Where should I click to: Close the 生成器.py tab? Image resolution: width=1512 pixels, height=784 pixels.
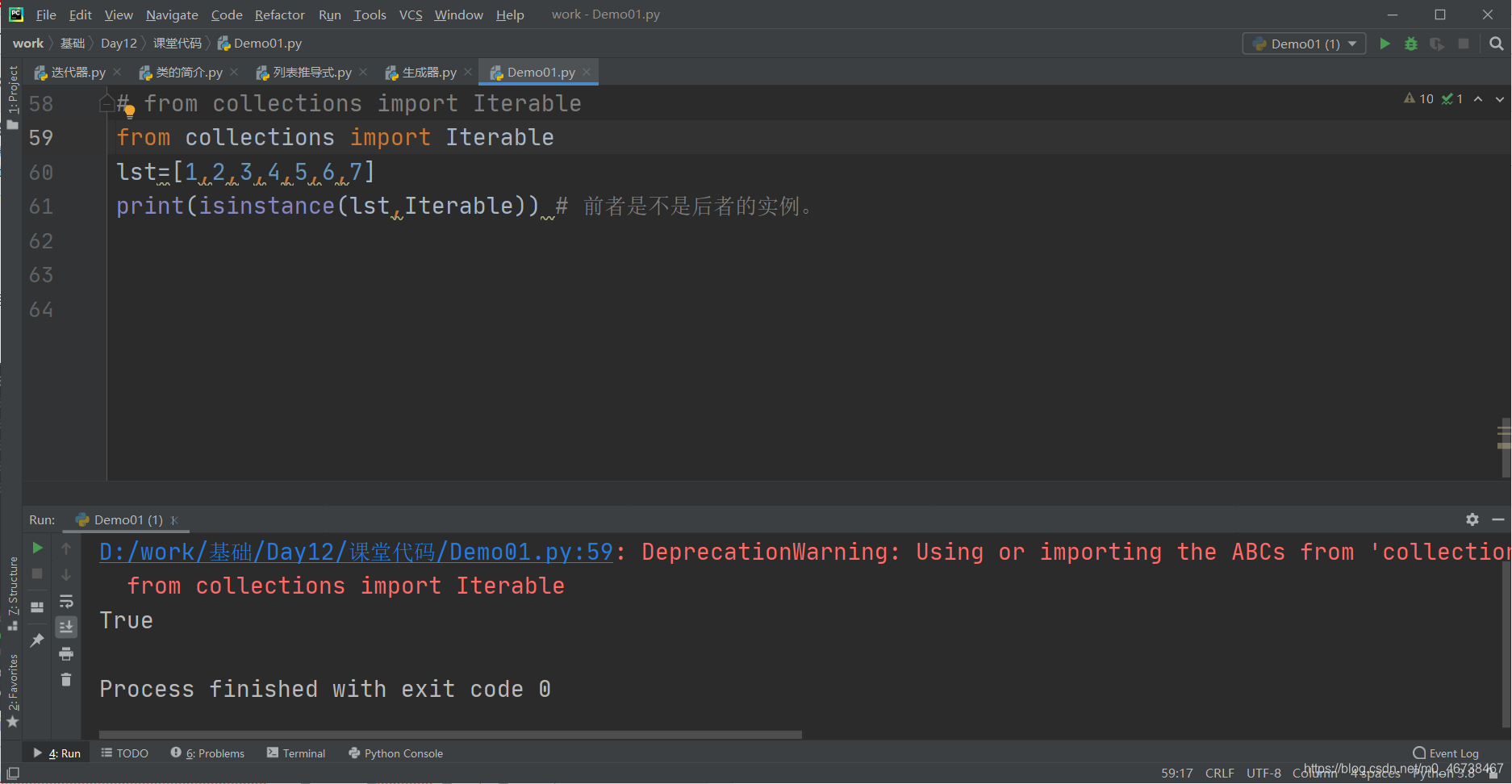point(468,72)
